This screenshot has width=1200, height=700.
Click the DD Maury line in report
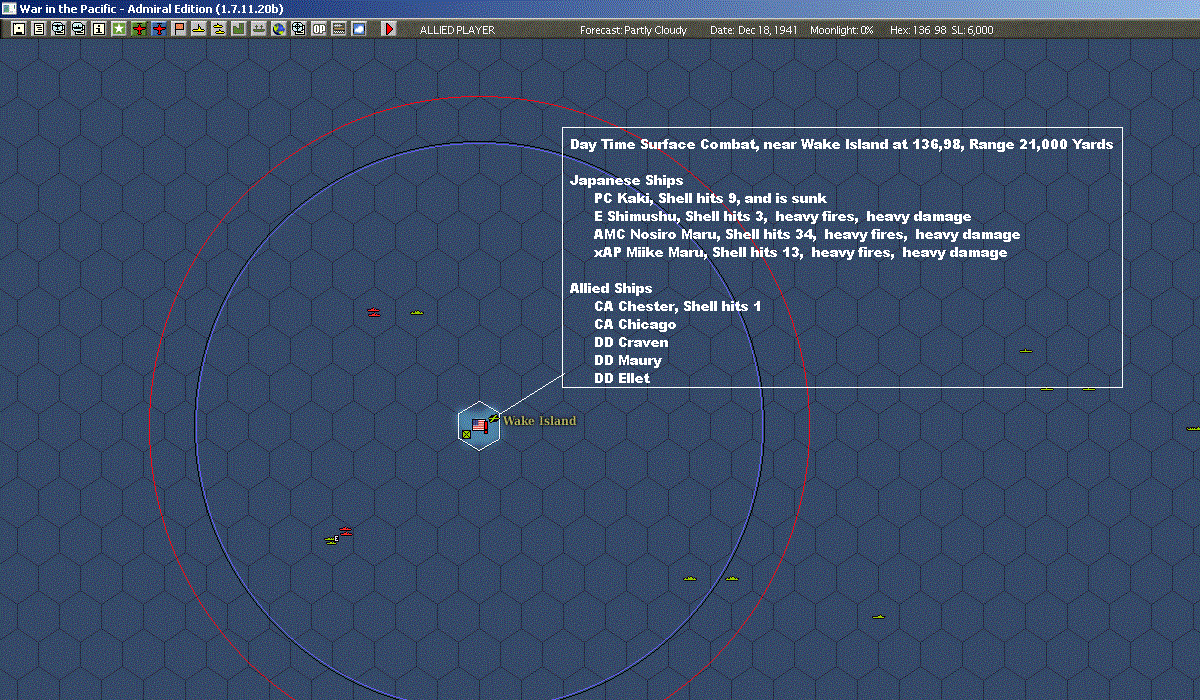pyautogui.click(x=628, y=361)
